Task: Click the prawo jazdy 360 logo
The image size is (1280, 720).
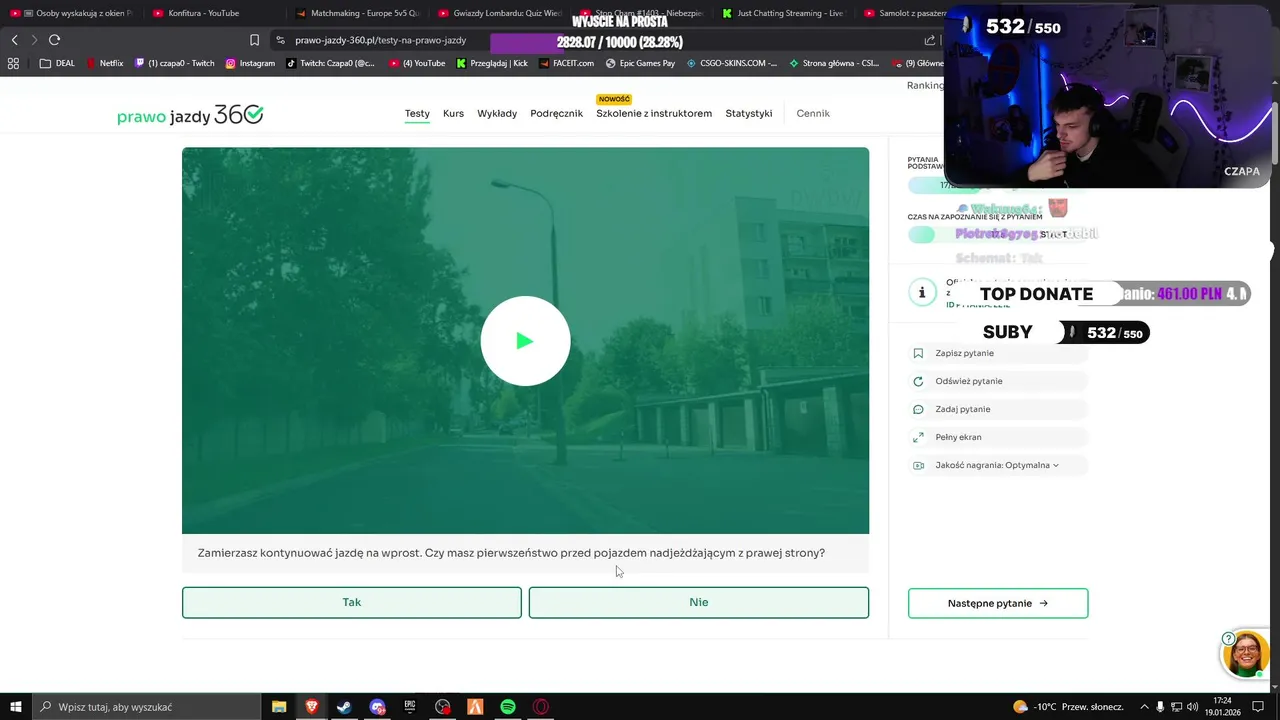Action: (x=190, y=115)
